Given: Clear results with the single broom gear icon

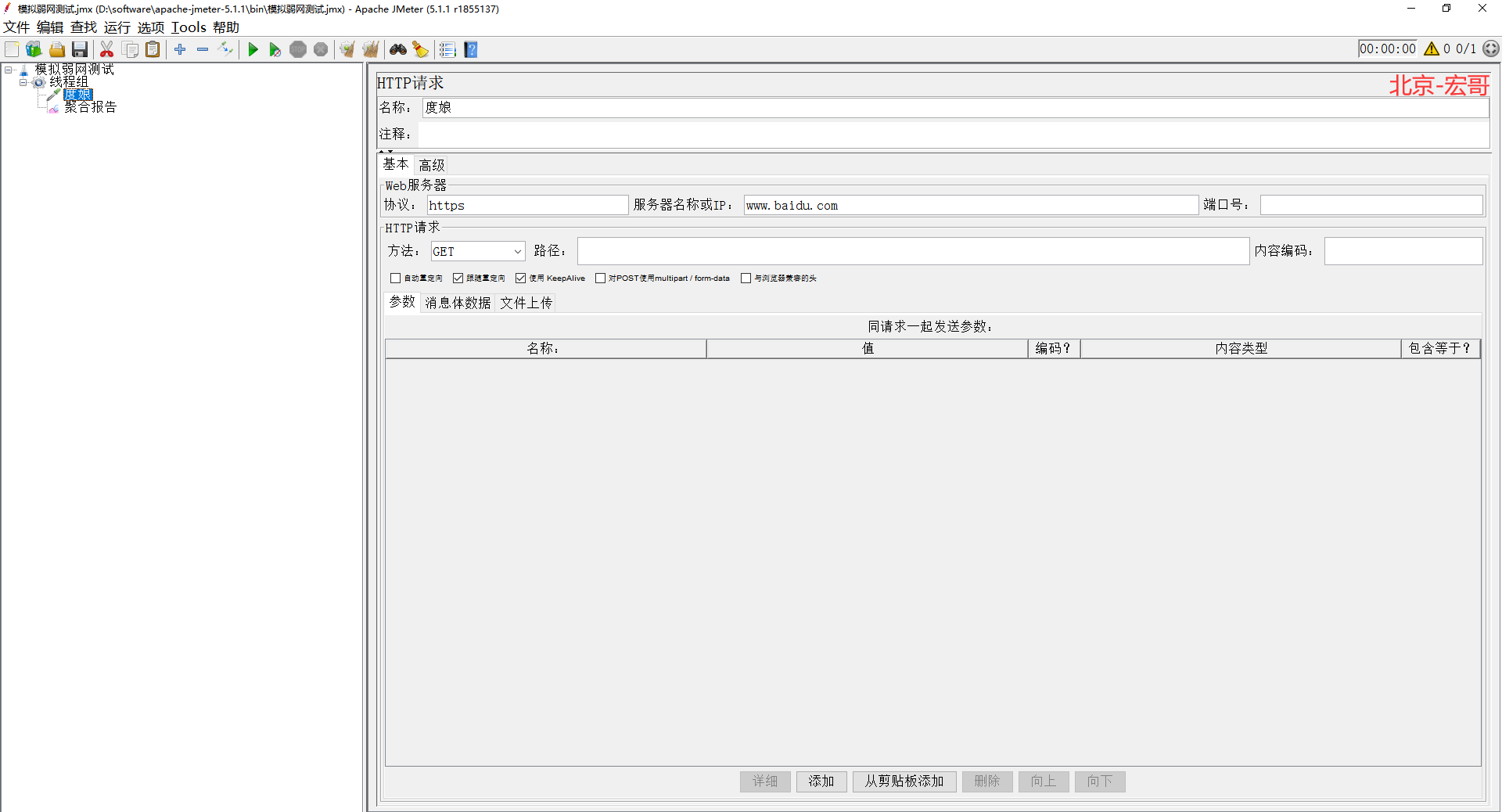Looking at the screenshot, I should [x=347, y=49].
